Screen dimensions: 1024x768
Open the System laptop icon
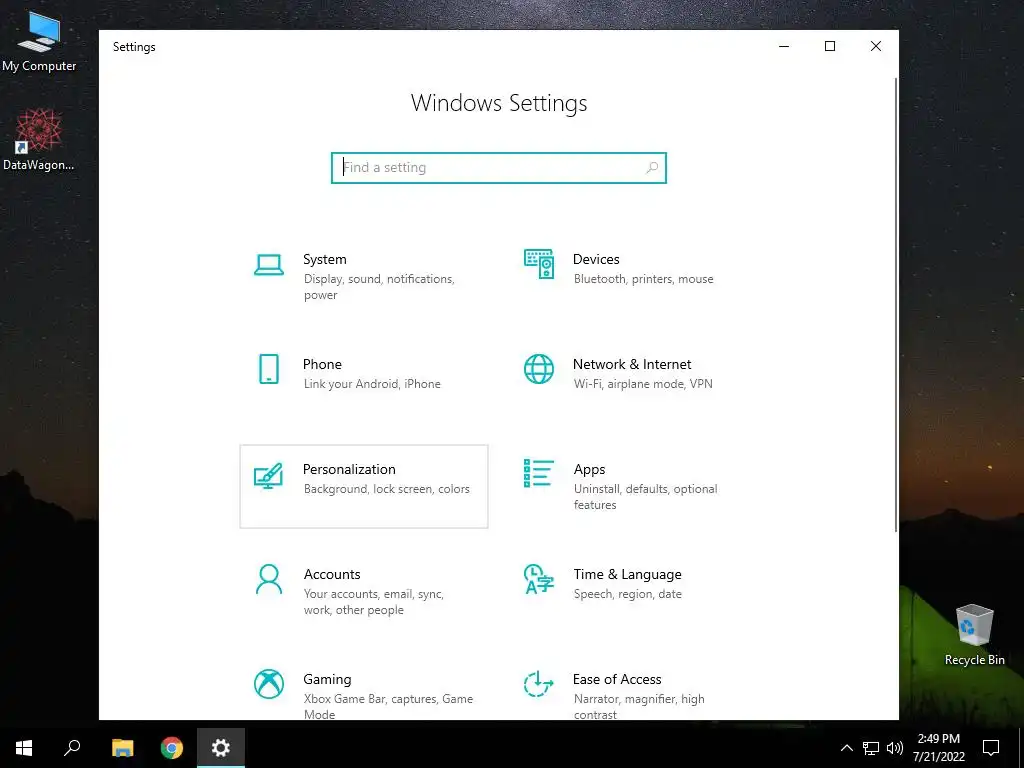click(268, 264)
